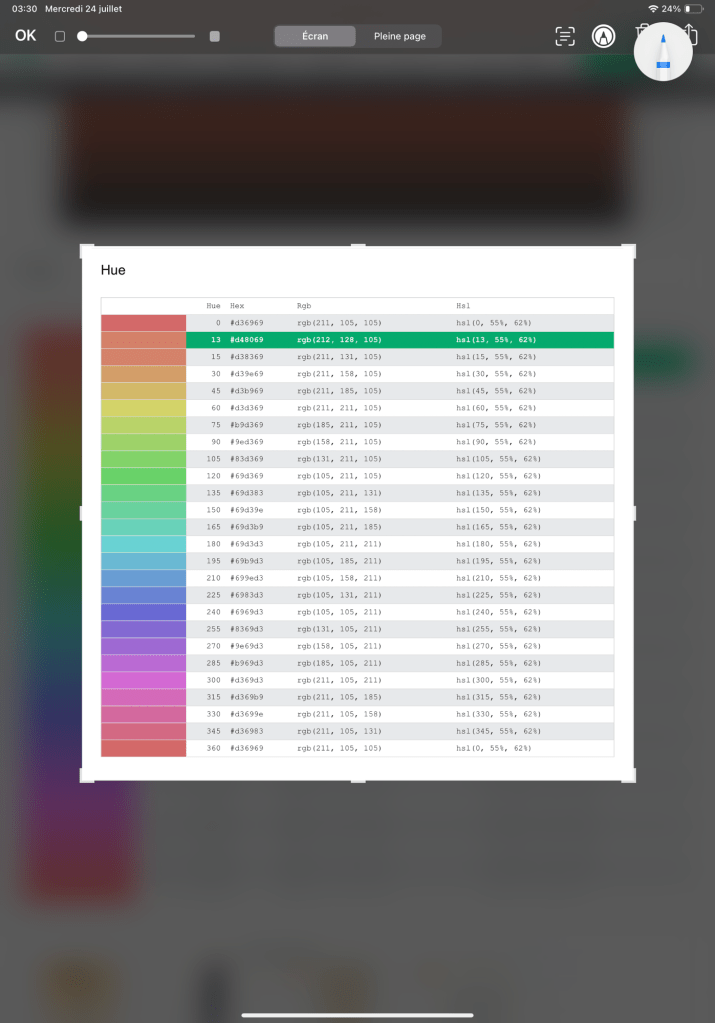
Task: Click the top-center crop edge handle
Action: [x=357, y=246]
